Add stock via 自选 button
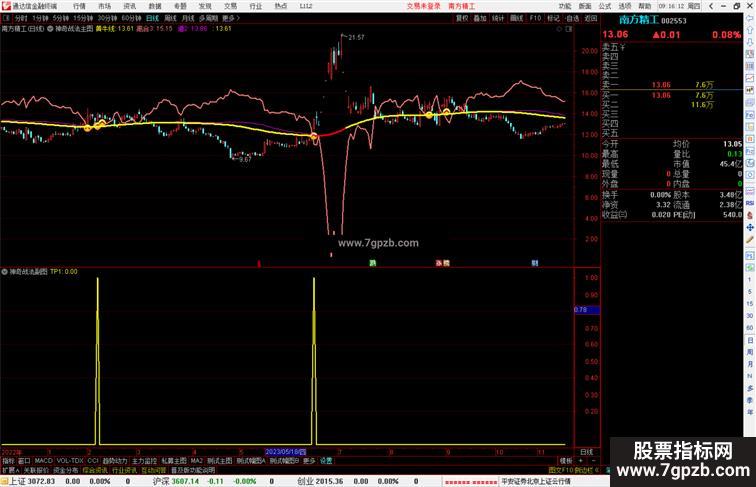The image size is (756, 487). click(x=572, y=18)
